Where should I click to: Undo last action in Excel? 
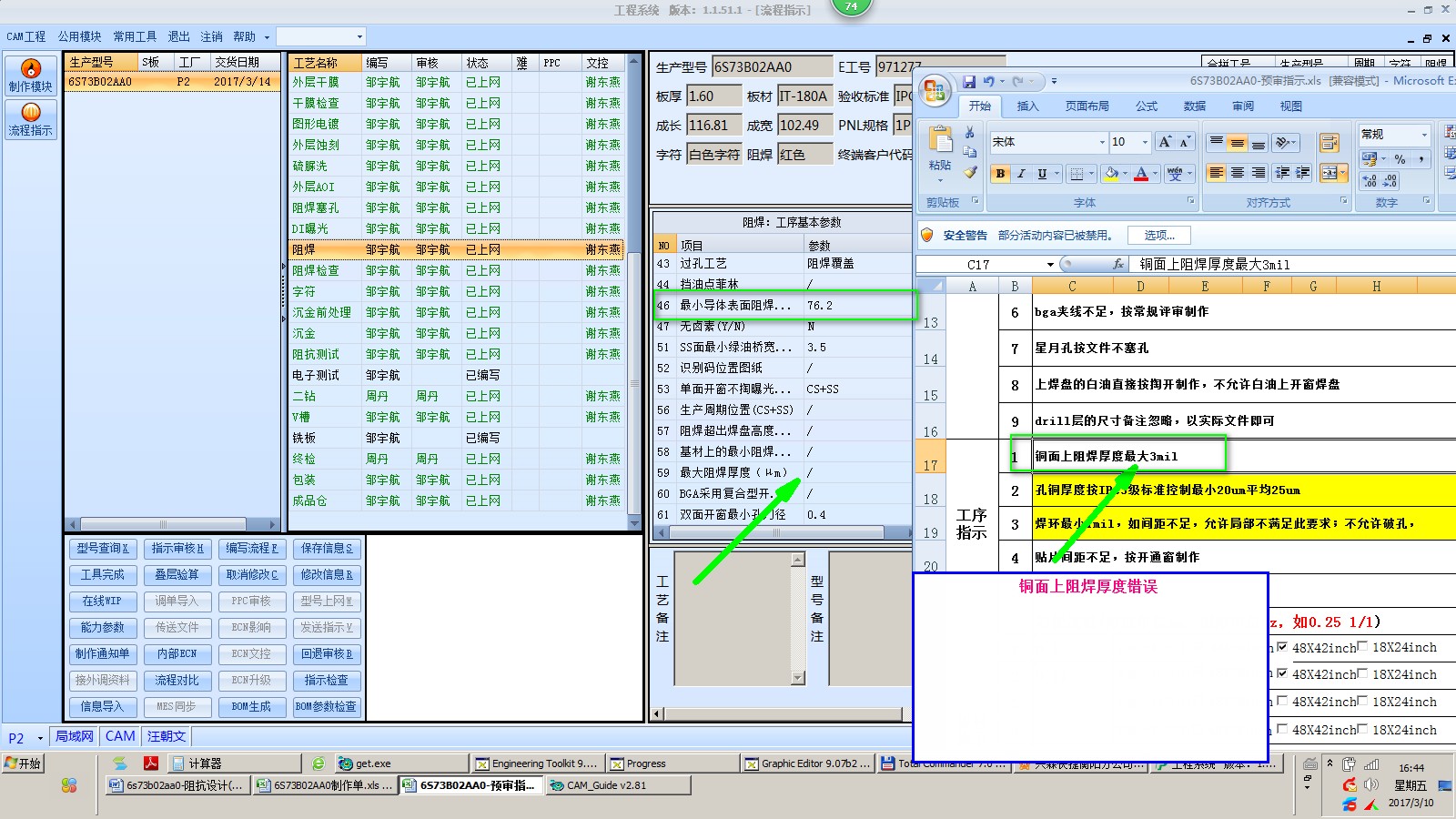[989, 82]
